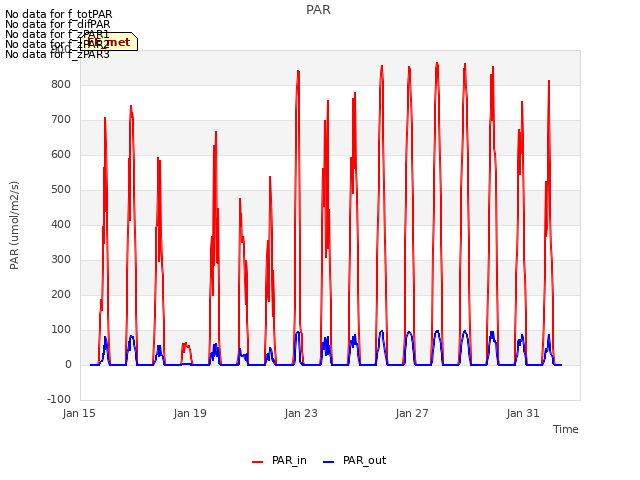The height and width of the screenshot is (480, 640).
Task: Toggle the PAR_in legend entry
Action: point(280,460)
